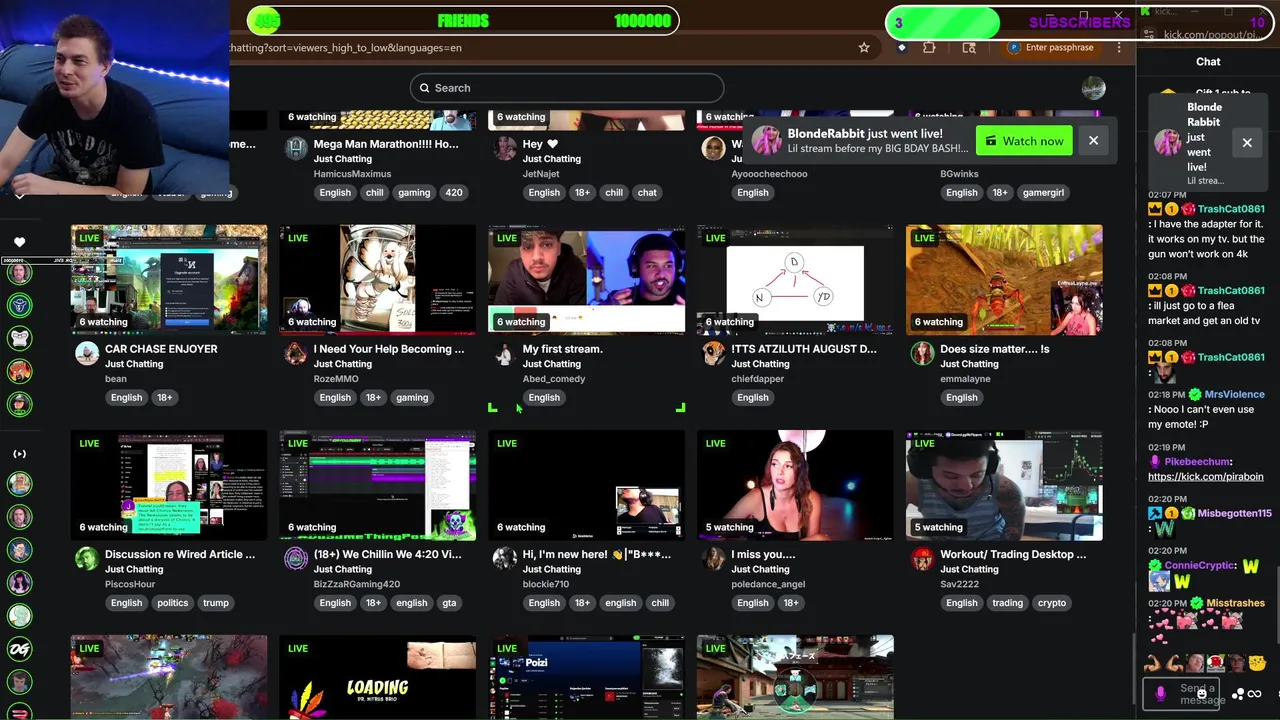Open the I Need Your Help Becoming stream thumbnail
Viewport: 1280px width, 720px height.
point(378,279)
